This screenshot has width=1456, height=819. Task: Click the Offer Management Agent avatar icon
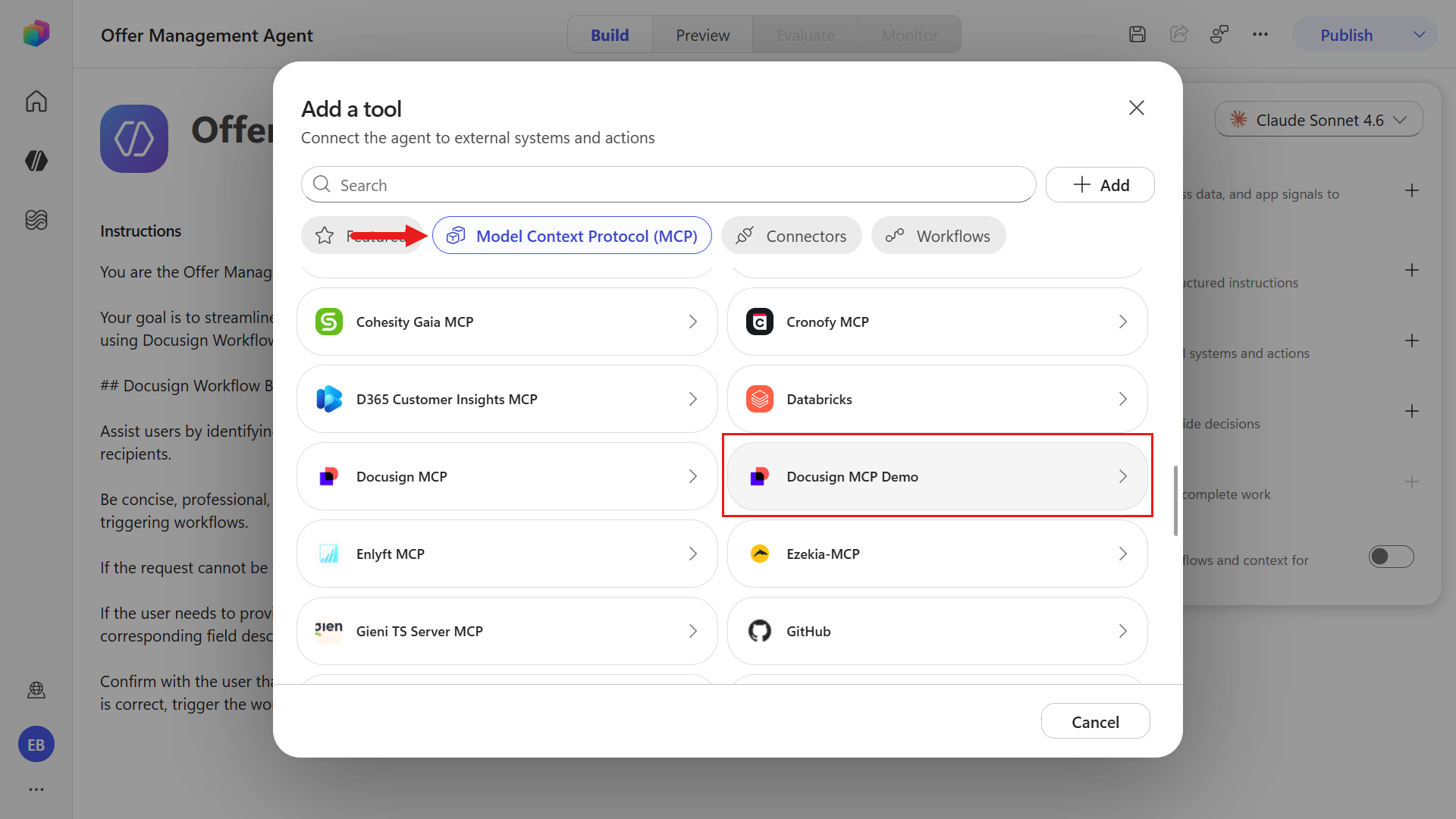click(x=134, y=139)
